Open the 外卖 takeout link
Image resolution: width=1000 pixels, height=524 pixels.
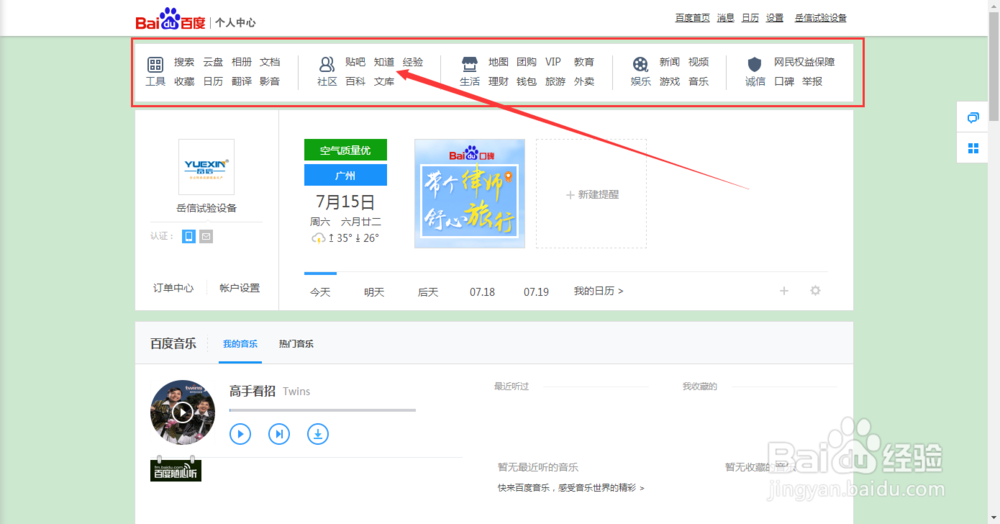pyautogui.click(x=584, y=82)
